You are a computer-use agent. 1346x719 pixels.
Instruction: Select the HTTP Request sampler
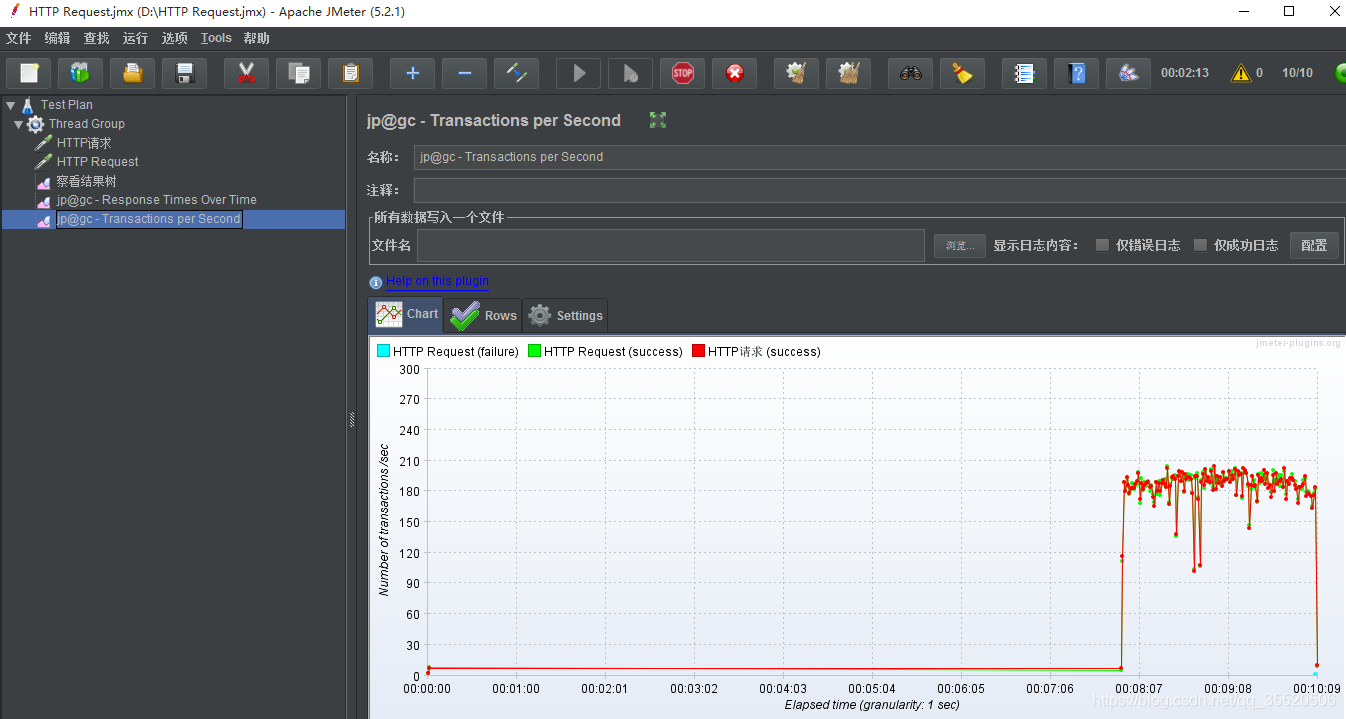[x=97, y=162]
